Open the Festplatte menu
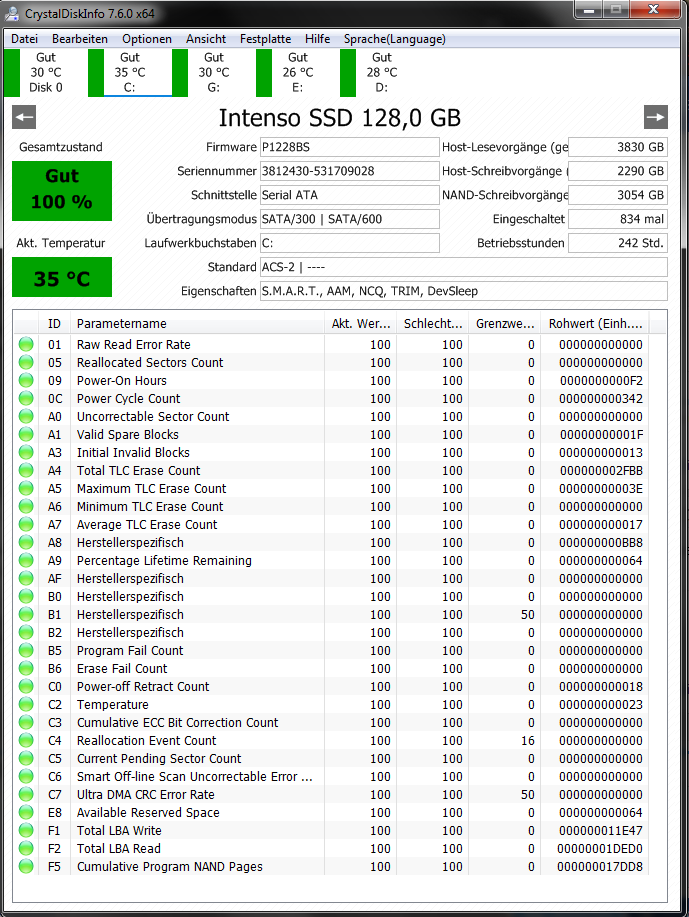 pyautogui.click(x=266, y=39)
